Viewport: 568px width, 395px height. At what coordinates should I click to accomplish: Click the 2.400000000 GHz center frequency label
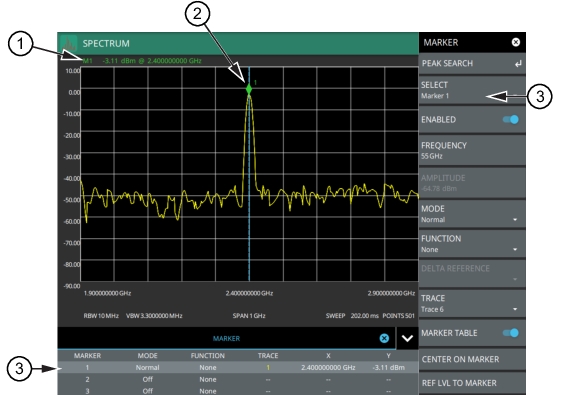click(249, 293)
